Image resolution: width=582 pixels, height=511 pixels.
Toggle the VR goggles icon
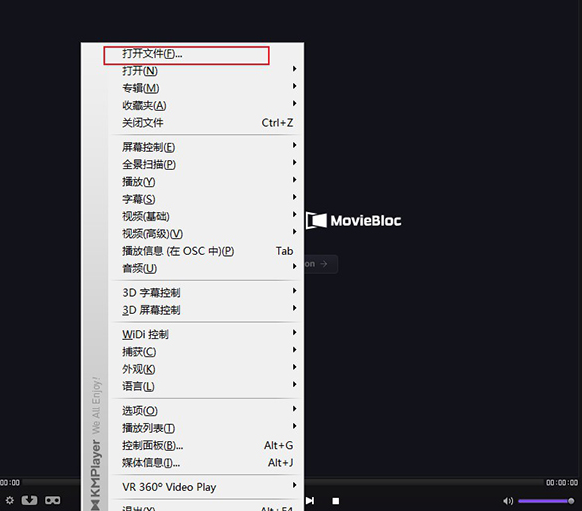(52, 500)
